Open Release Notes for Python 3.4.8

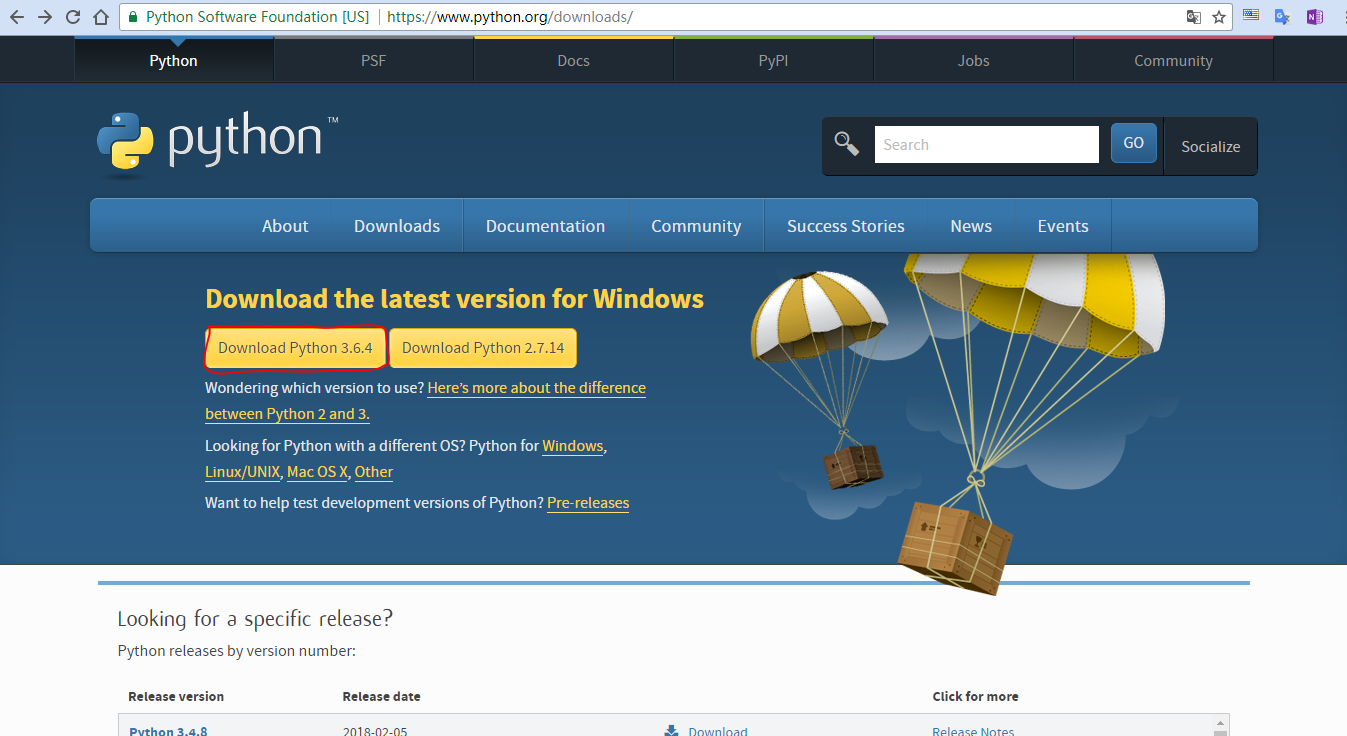point(973,731)
